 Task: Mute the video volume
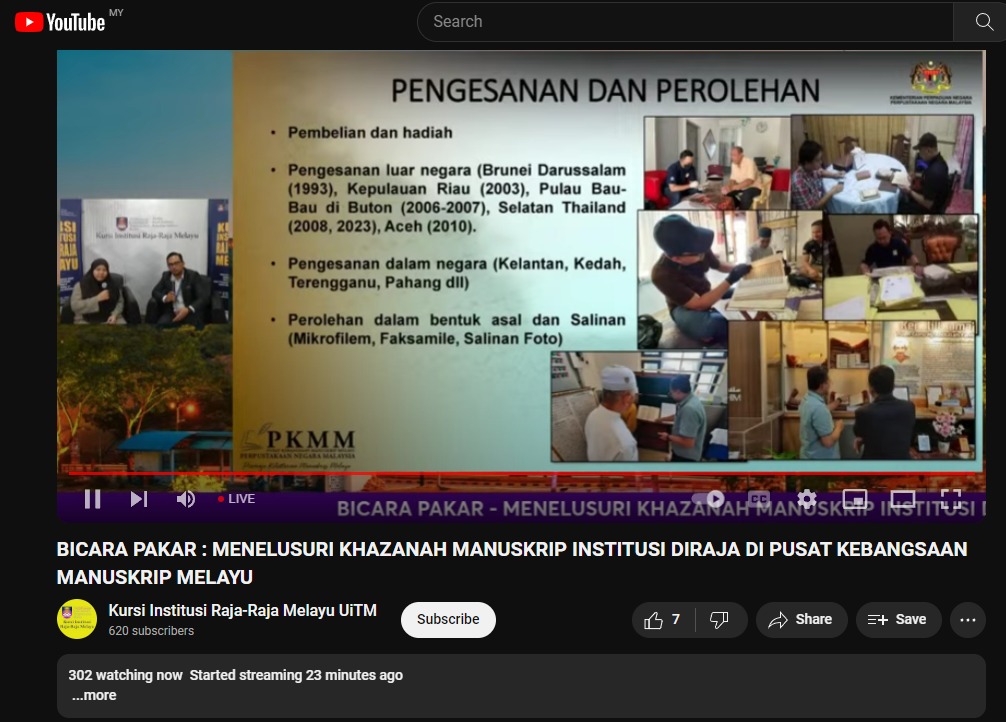186,498
